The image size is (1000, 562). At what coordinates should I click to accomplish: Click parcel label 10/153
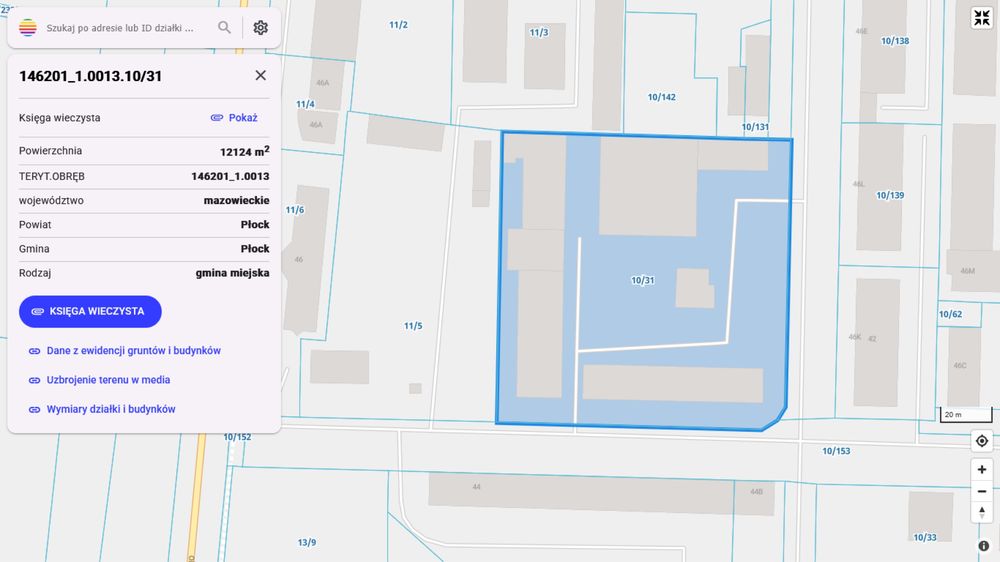[x=835, y=451]
